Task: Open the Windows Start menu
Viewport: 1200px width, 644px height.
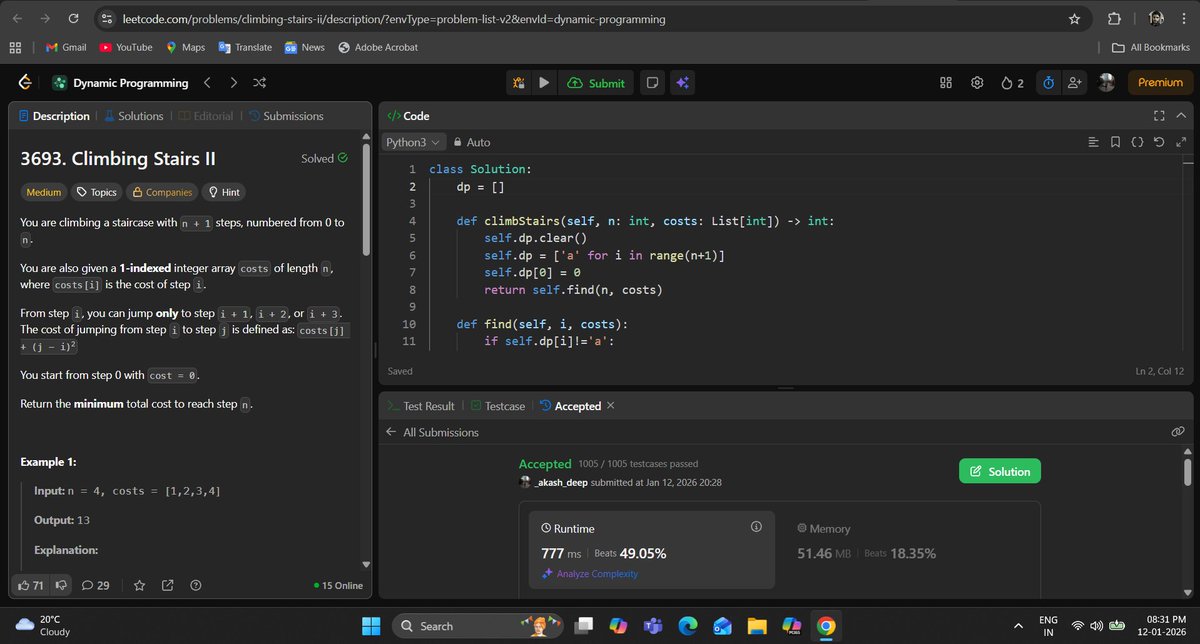Action: (x=371, y=626)
